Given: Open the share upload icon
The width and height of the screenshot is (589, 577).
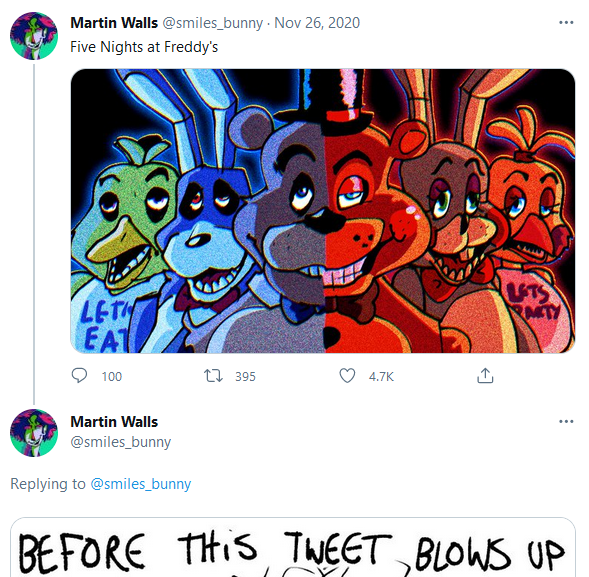Looking at the screenshot, I should click(x=485, y=375).
